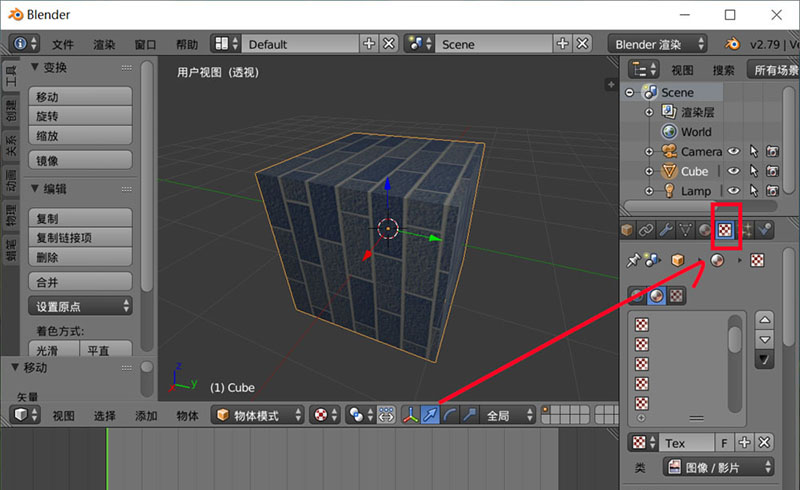
Task: Toggle Camera visibility eye icon
Action: click(734, 151)
